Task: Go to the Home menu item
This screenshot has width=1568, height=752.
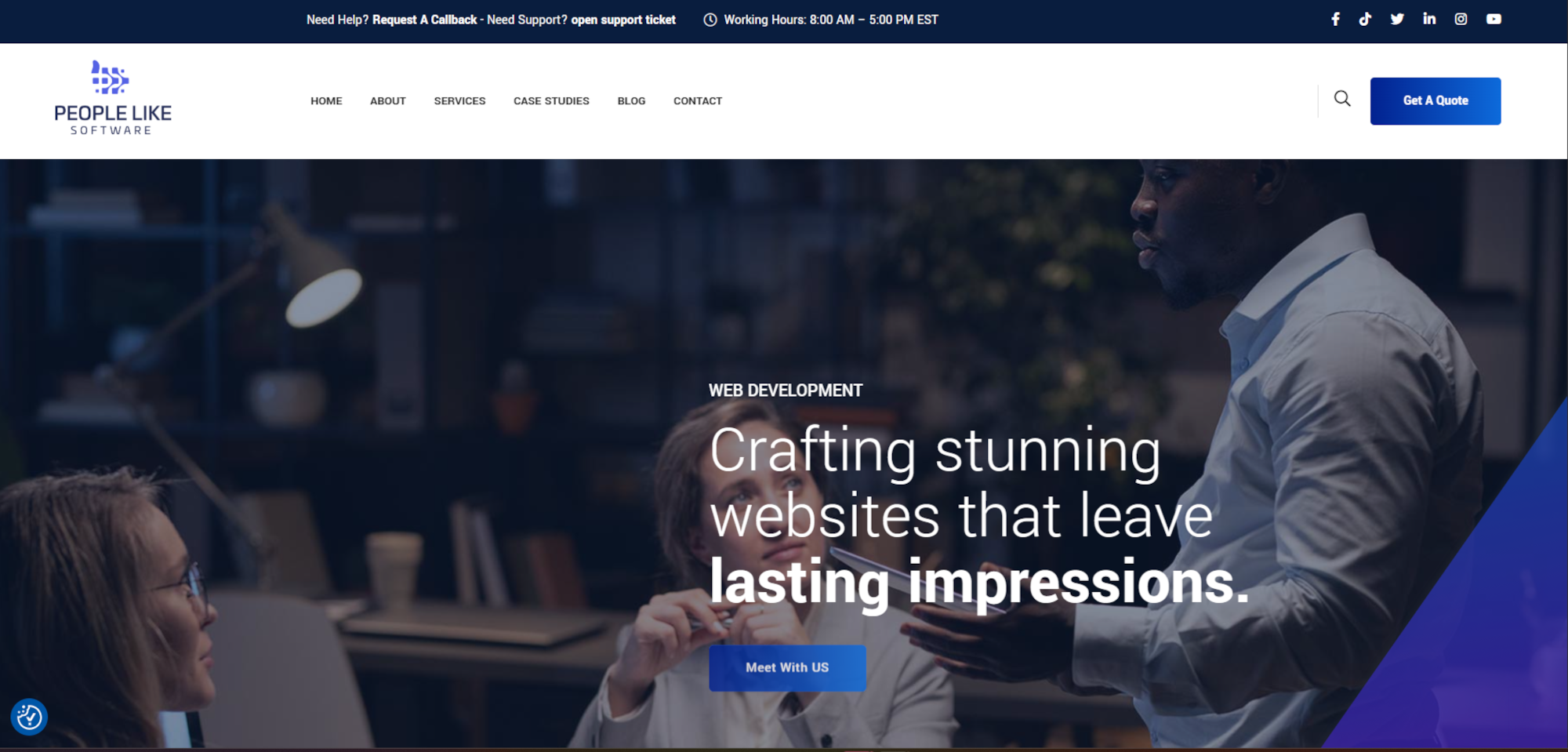Action: [326, 101]
